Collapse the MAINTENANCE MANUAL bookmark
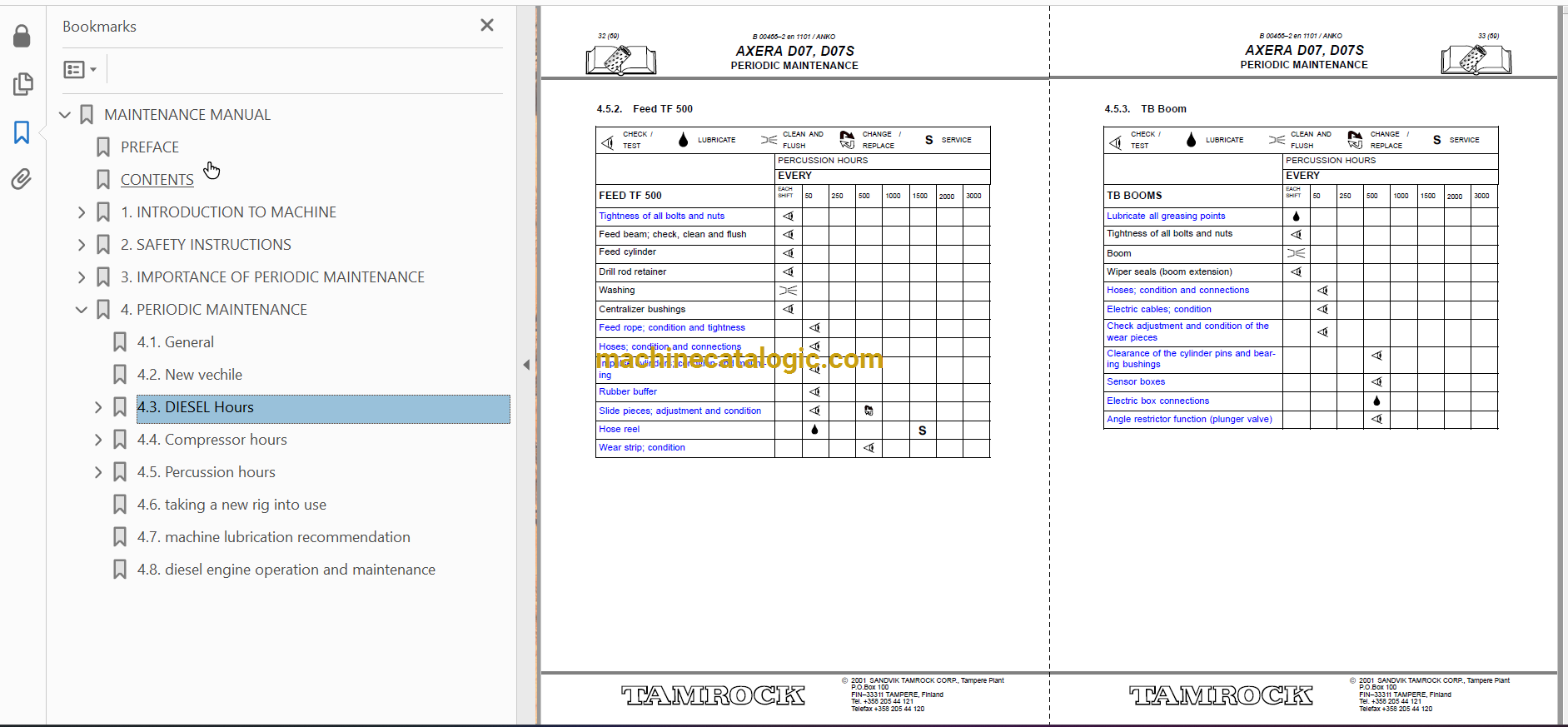Screen dimensions: 1568x727 click(65, 115)
